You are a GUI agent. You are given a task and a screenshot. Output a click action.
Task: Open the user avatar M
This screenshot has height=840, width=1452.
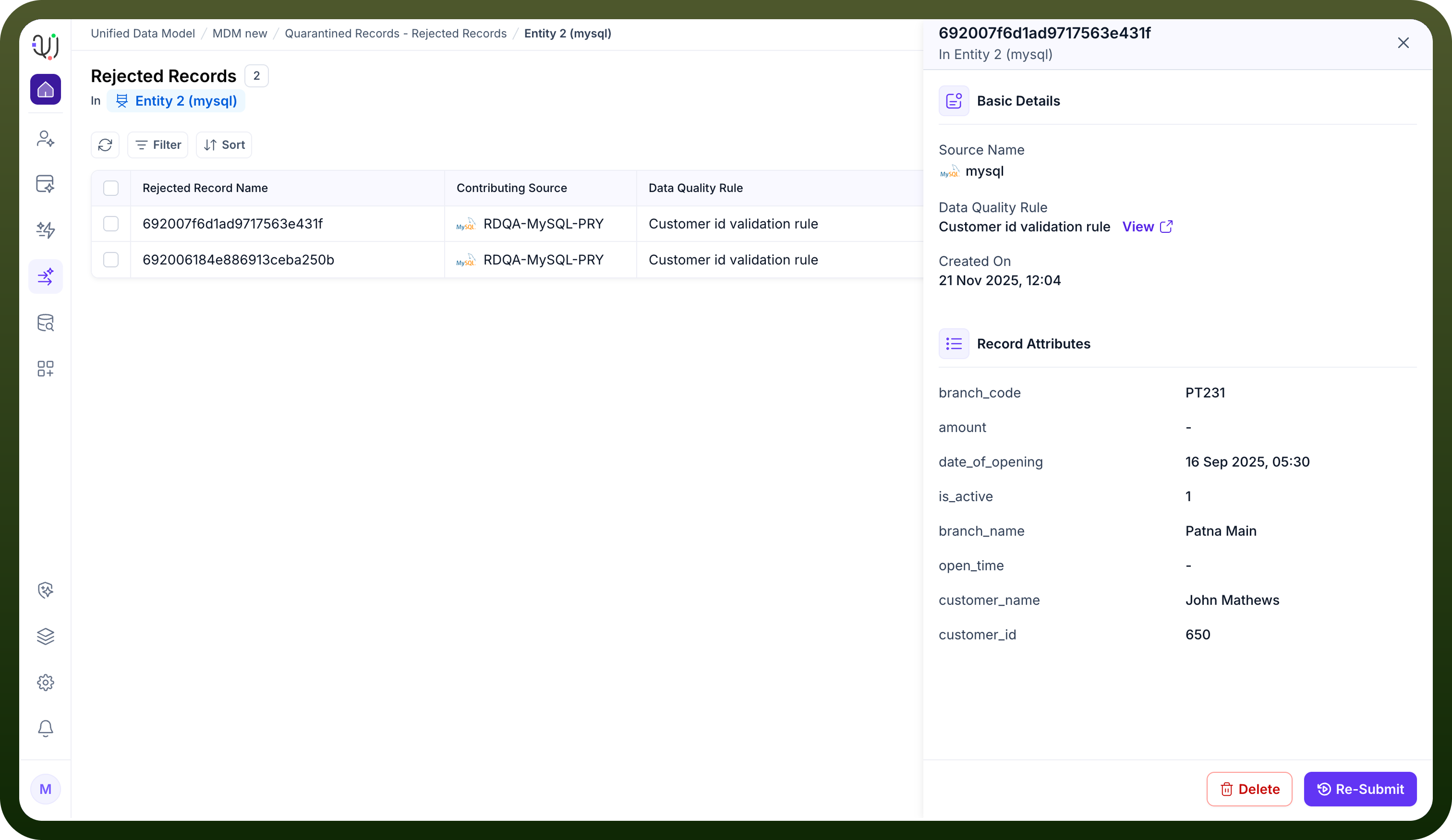(46, 789)
